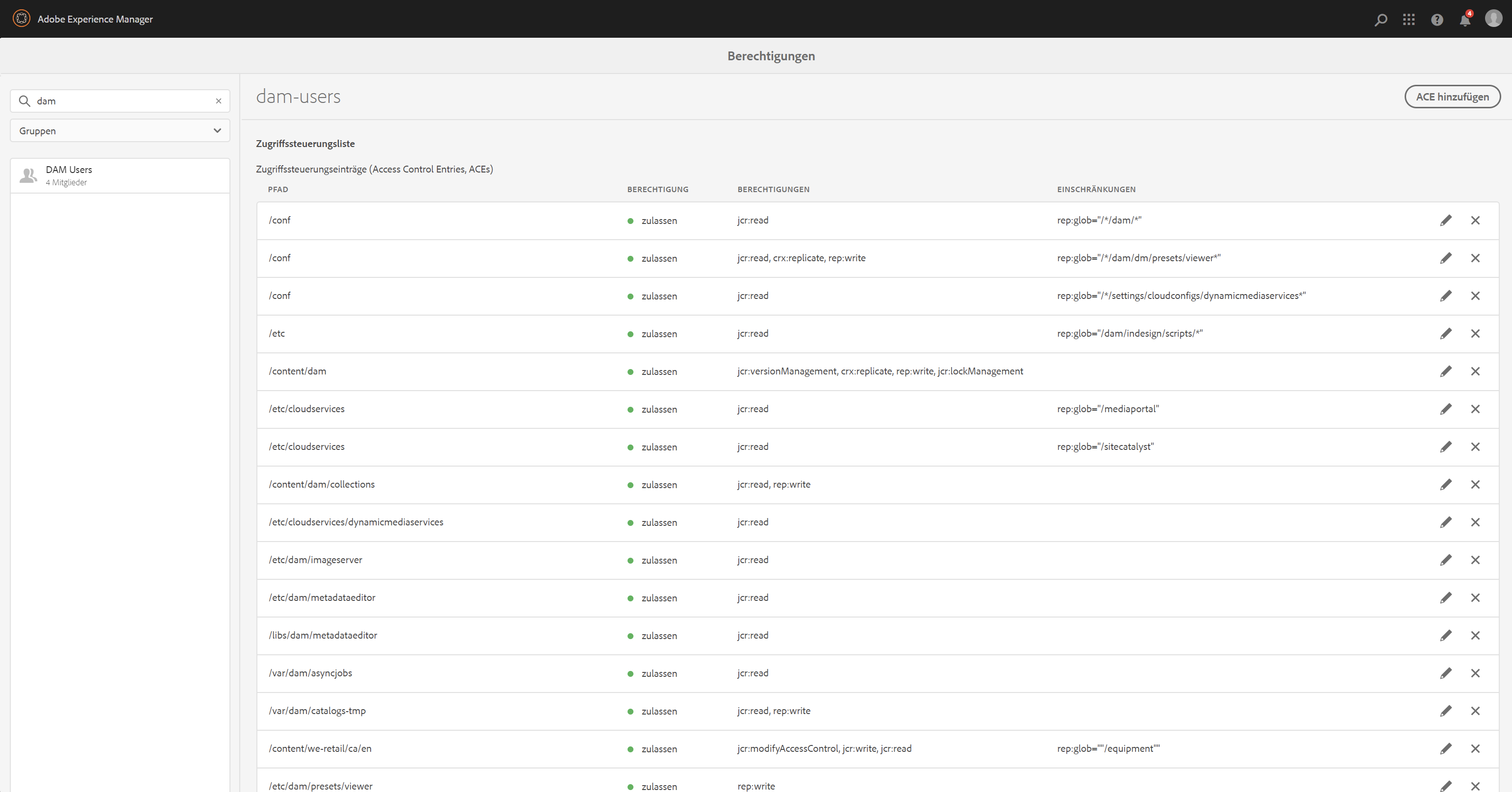
Task: Click the Adobe Experience Manager logo
Action: point(21,19)
